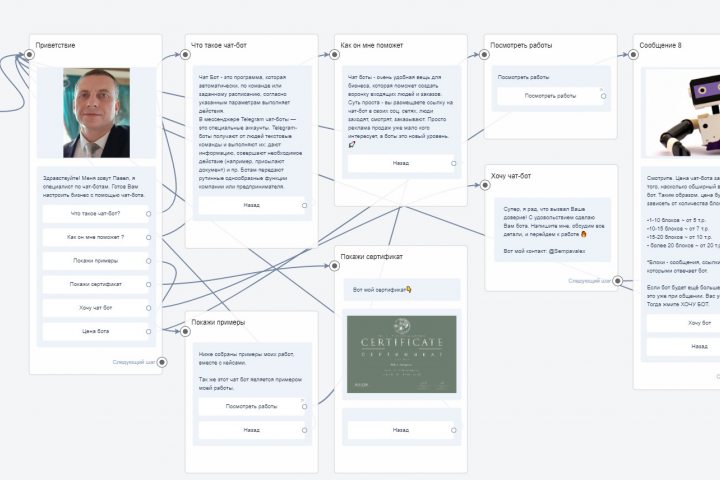Select the Покажи примеры button in greeting
The width and height of the screenshot is (720, 480).
[96, 261]
